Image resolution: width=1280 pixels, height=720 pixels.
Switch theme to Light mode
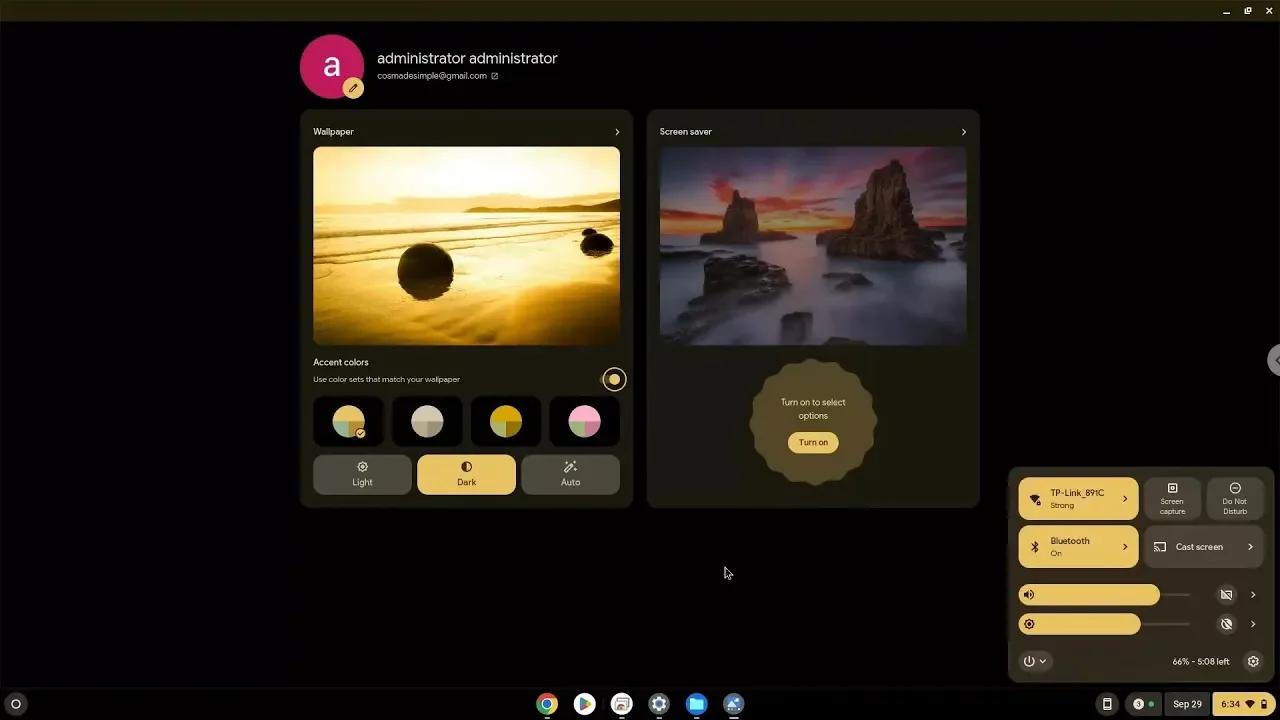pyautogui.click(x=362, y=474)
